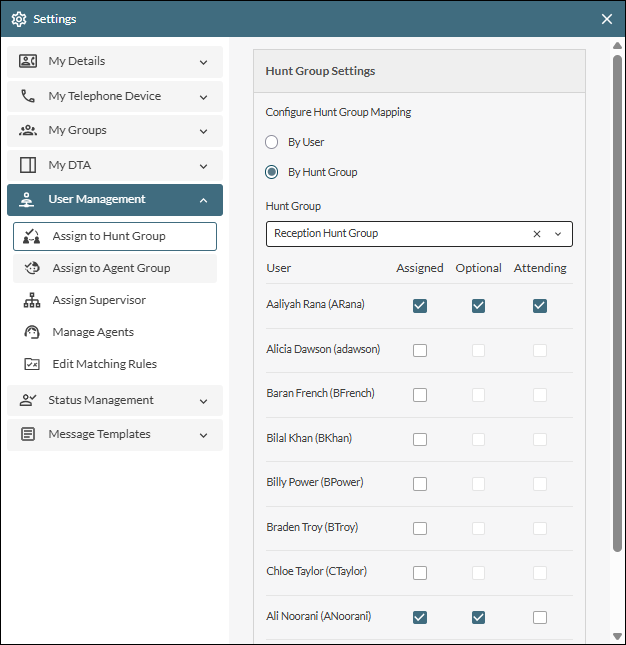The image size is (626, 645).
Task: Open the Reception Hunt Group dropdown arrow
Action: [x=558, y=234]
